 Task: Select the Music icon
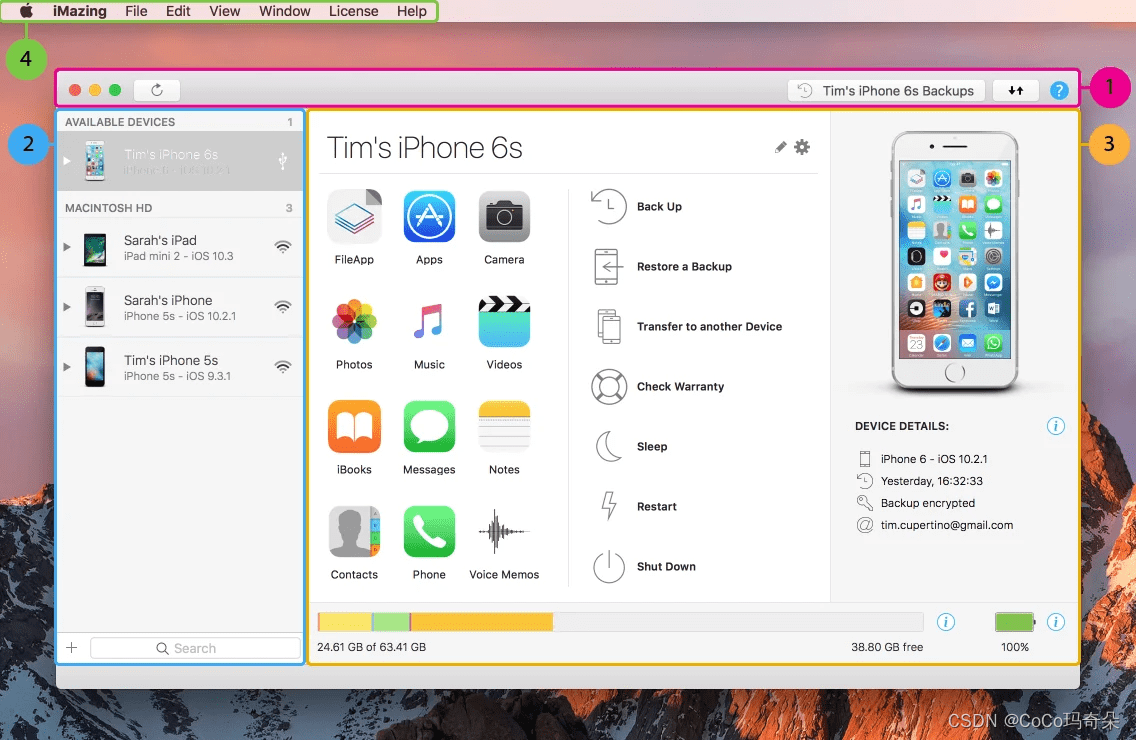(x=429, y=322)
